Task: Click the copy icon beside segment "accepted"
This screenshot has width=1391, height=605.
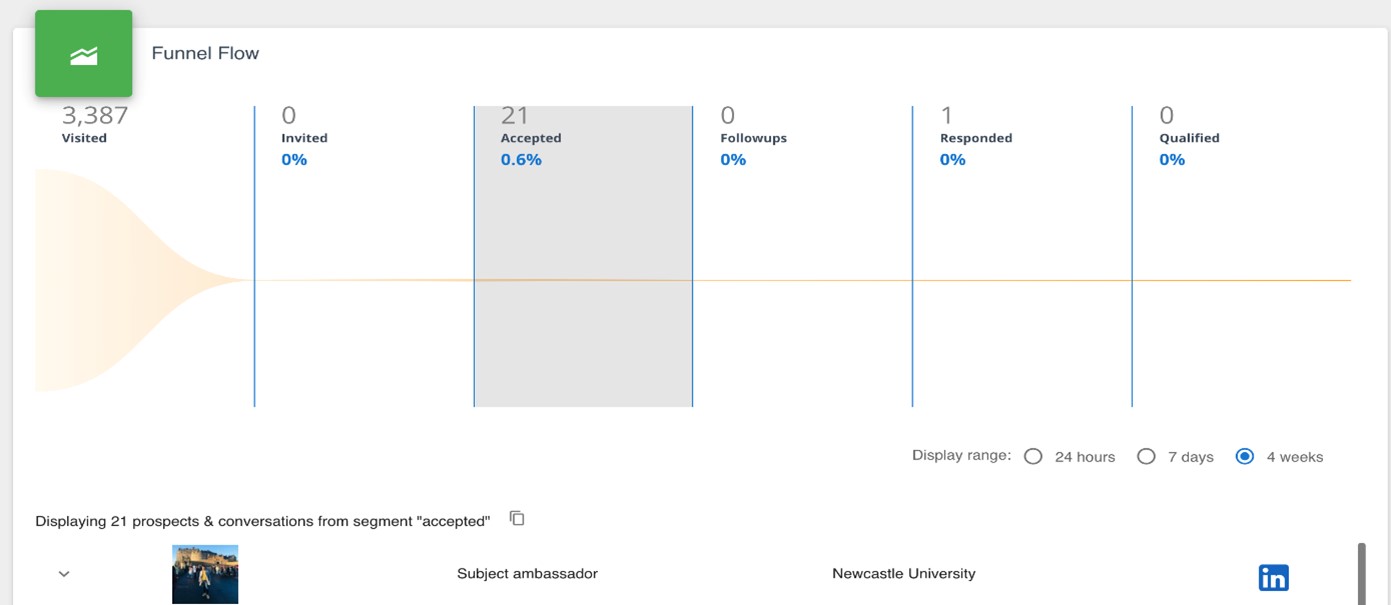Action: click(x=517, y=518)
